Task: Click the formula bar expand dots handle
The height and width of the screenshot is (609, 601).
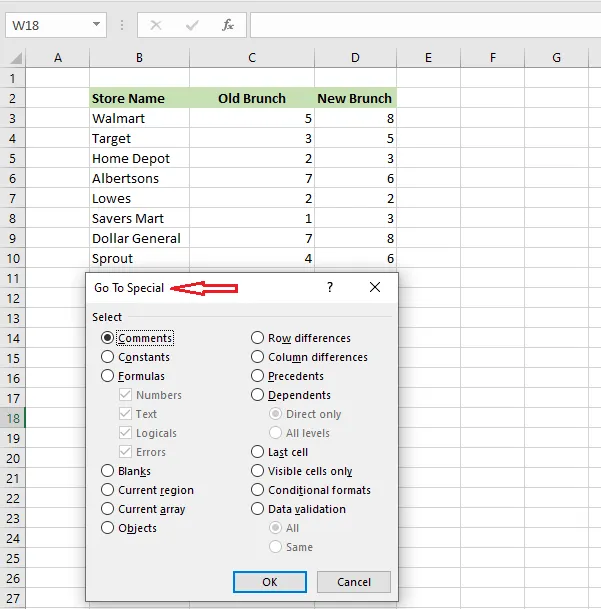Action: coord(122,25)
